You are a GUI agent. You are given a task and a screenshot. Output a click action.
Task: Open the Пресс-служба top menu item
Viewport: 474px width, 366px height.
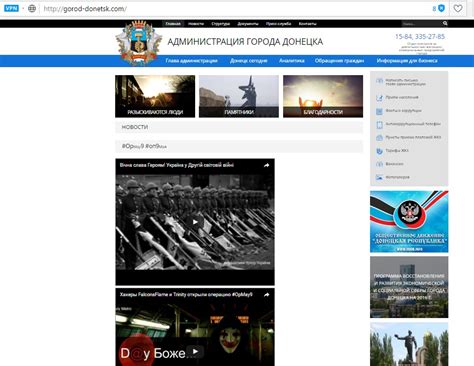point(278,24)
